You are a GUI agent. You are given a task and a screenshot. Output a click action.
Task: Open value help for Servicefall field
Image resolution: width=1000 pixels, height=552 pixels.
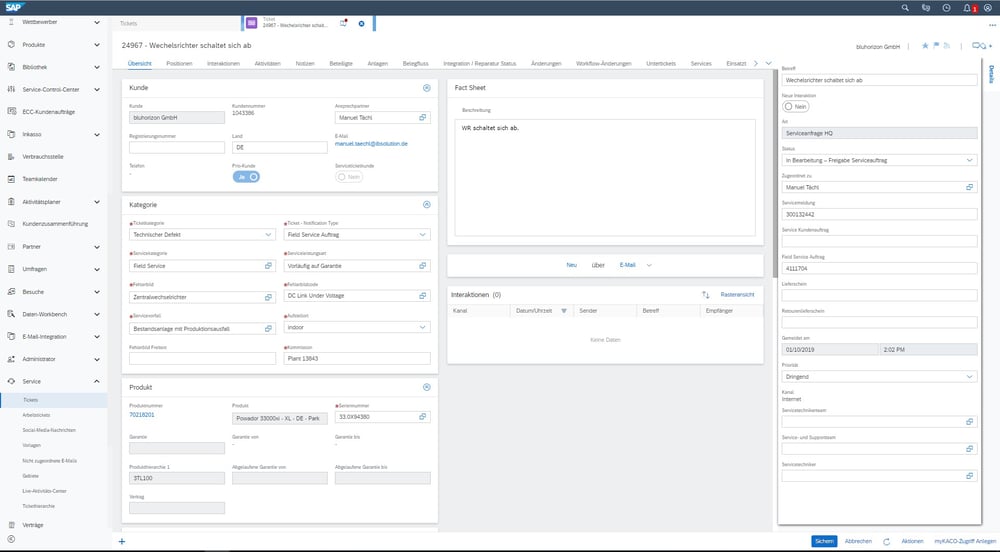point(268,328)
